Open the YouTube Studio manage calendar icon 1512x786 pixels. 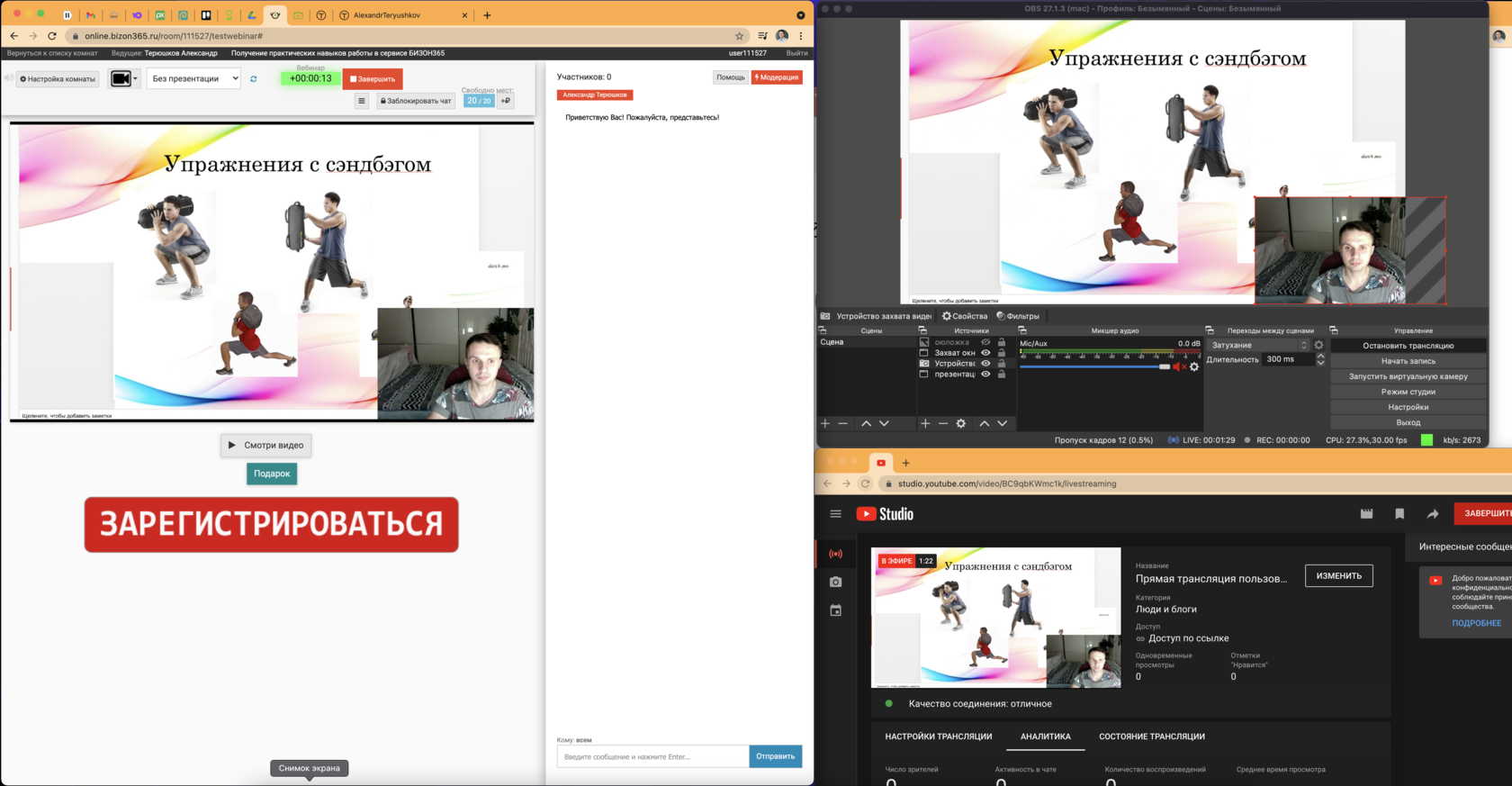pos(835,610)
